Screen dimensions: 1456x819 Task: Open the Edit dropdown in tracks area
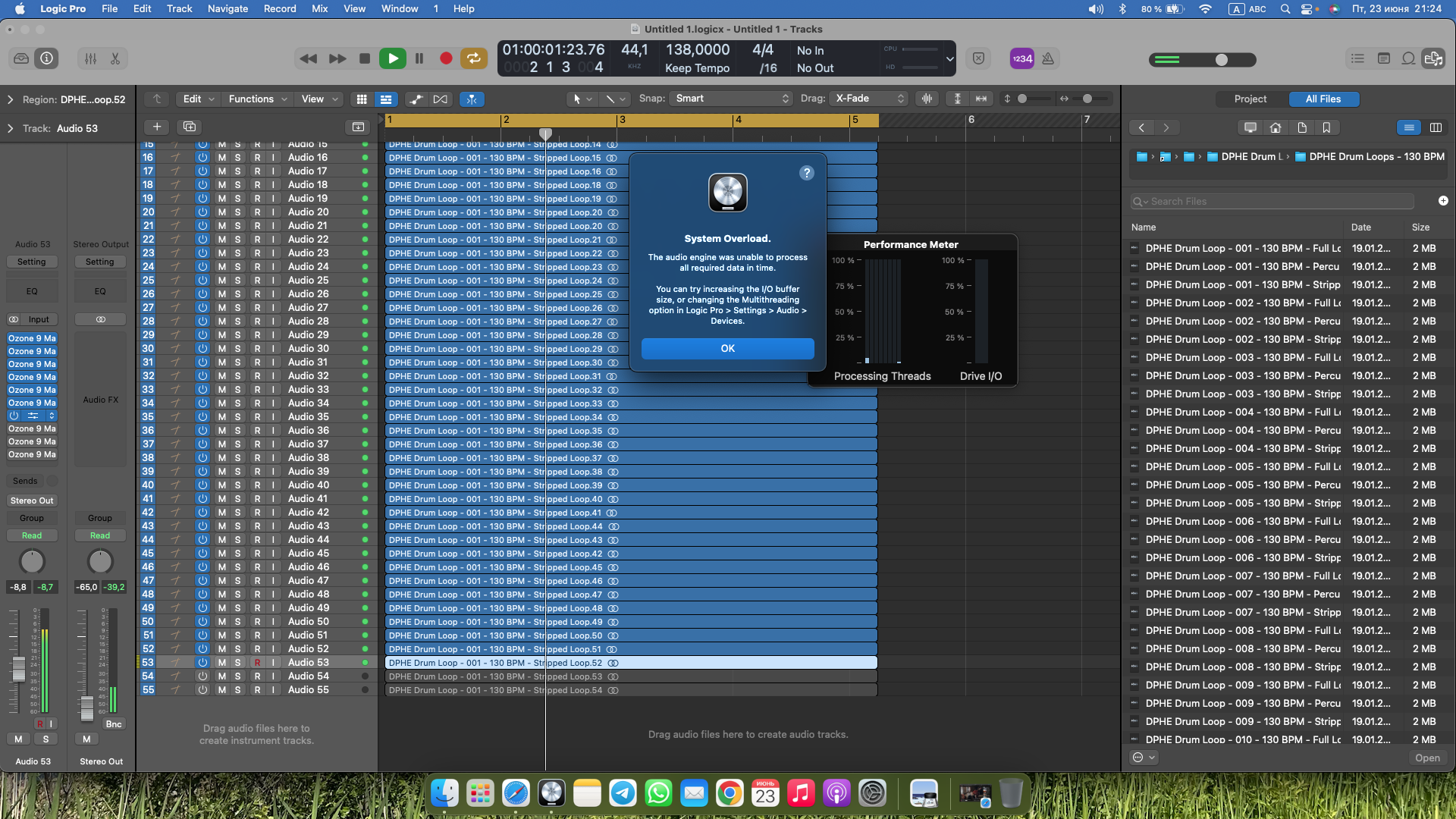[199, 99]
